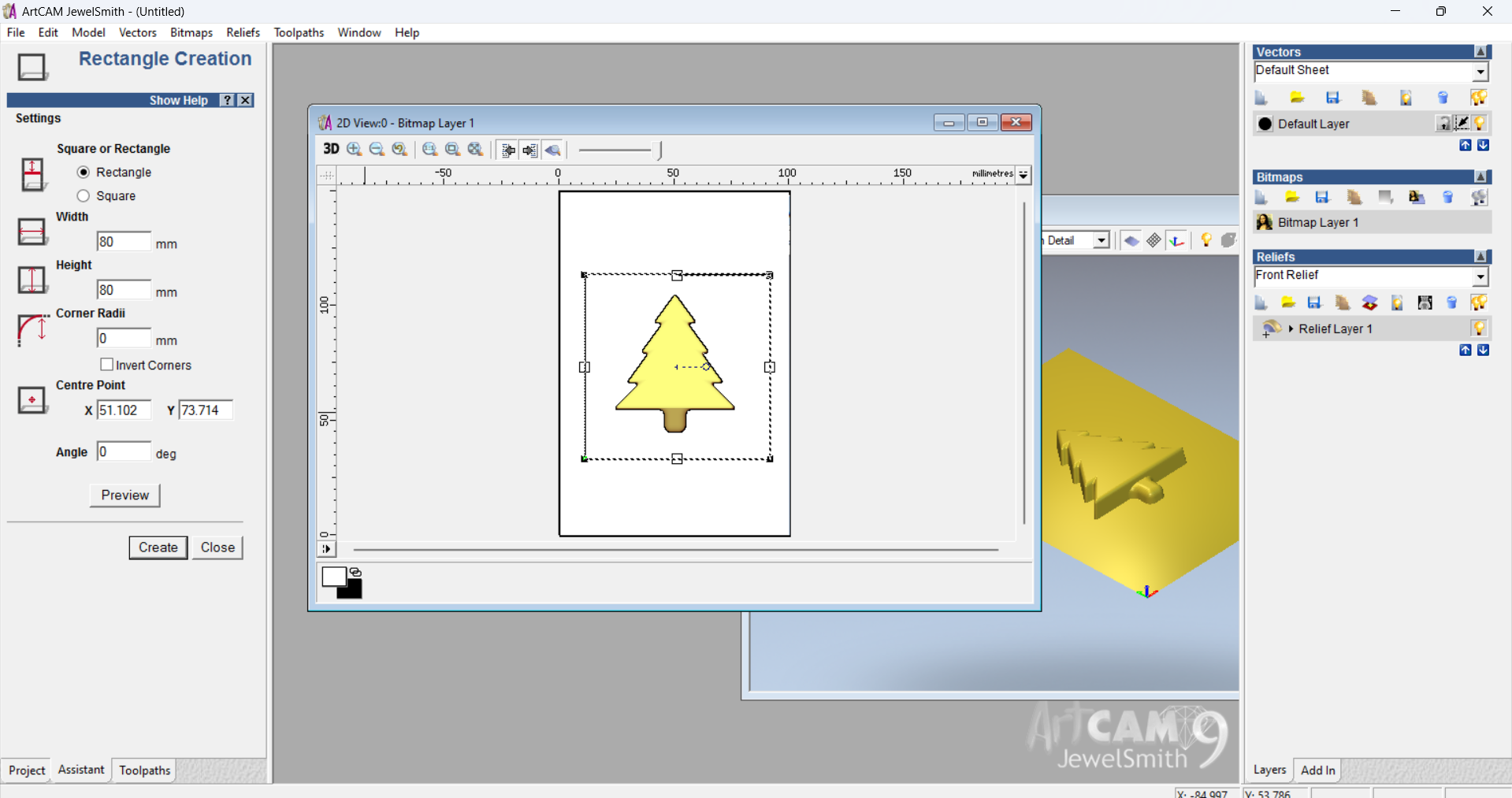Switch to the Add In tab
Image resolution: width=1512 pixels, height=798 pixels.
click(x=1318, y=770)
